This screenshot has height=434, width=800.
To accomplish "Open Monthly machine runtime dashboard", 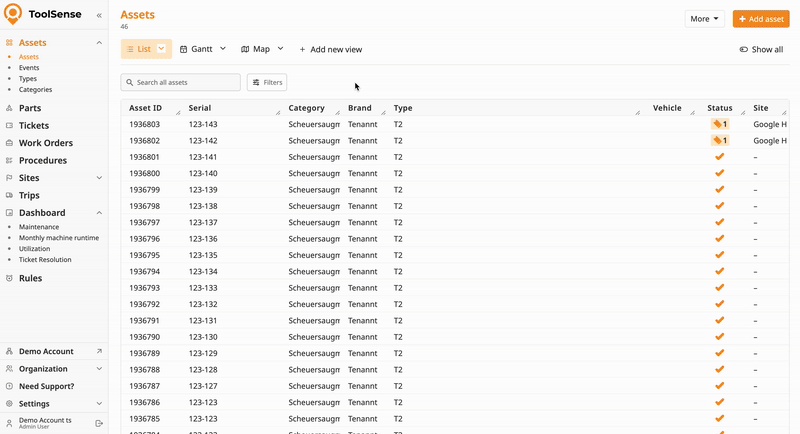I will pyautogui.click(x=59, y=238).
